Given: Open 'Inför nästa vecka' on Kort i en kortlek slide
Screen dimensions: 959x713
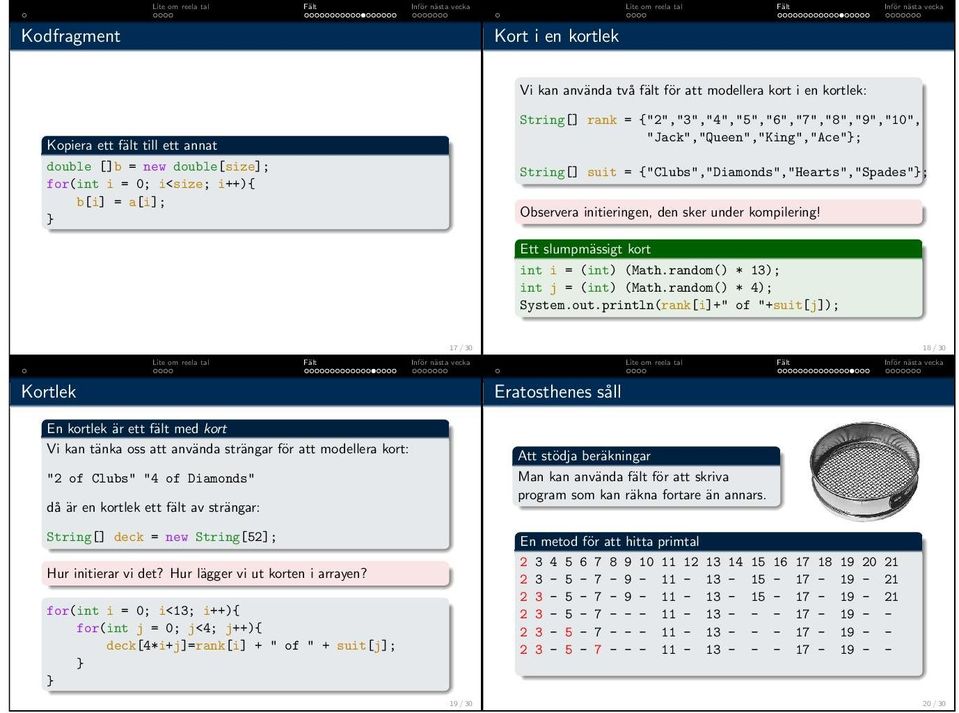Looking at the screenshot, I should pyautogui.click(x=914, y=6).
